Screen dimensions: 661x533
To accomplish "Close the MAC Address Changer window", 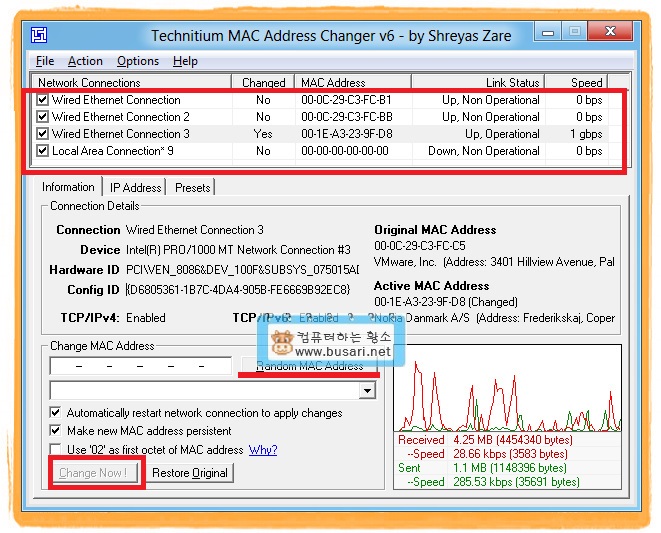I will (x=610, y=32).
